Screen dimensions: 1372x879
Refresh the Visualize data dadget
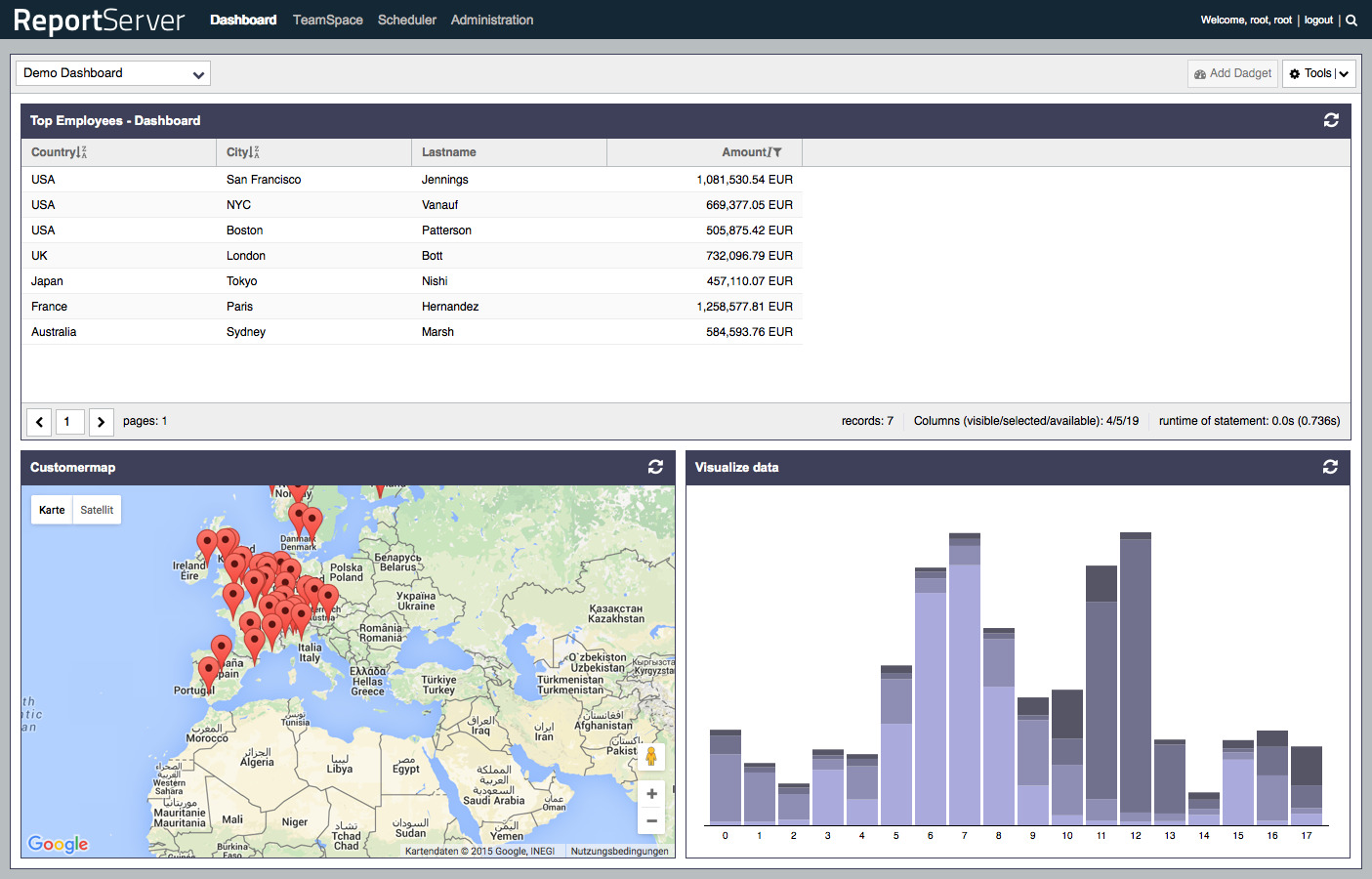[1330, 467]
